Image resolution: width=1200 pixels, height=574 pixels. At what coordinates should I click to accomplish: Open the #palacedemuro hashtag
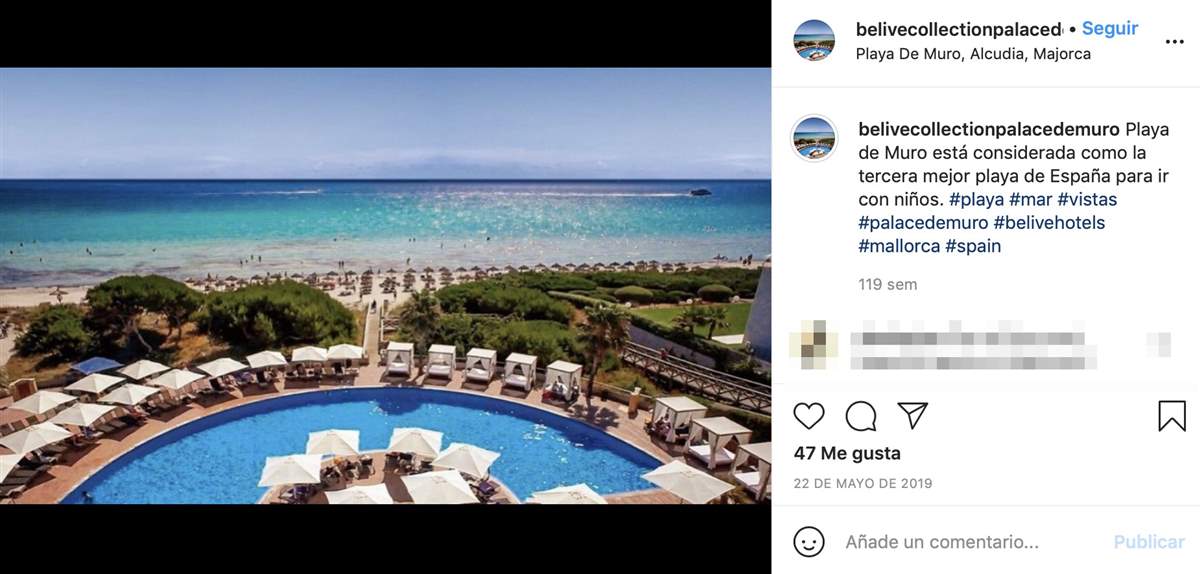(923, 222)
